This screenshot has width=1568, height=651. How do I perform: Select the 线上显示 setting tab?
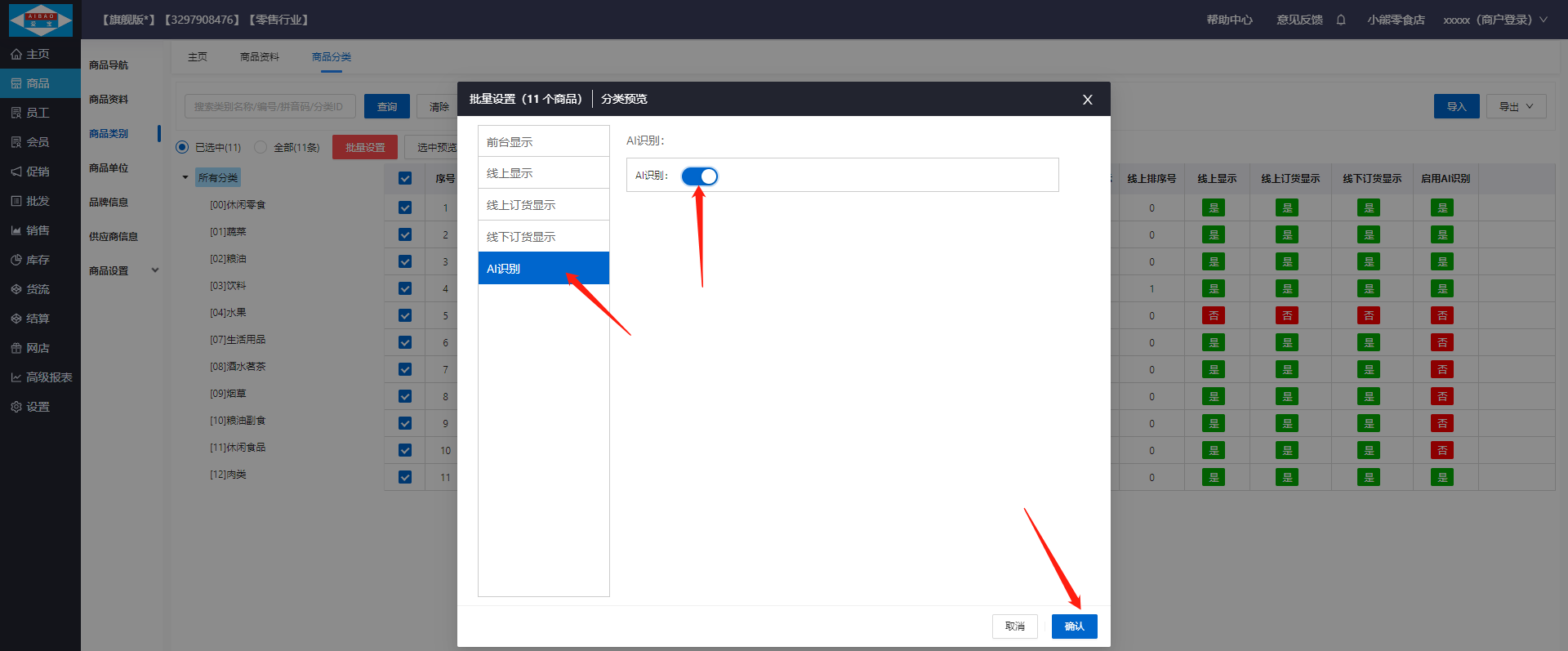tap(544, 173)
